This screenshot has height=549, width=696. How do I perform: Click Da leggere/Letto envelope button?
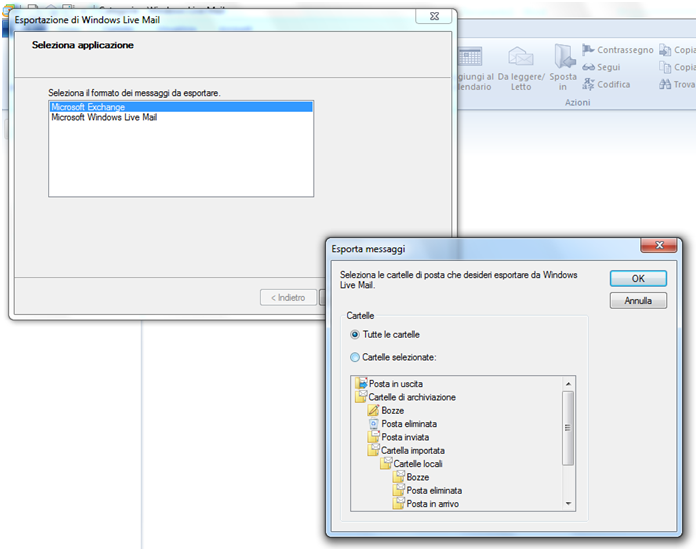click(521, 67)
